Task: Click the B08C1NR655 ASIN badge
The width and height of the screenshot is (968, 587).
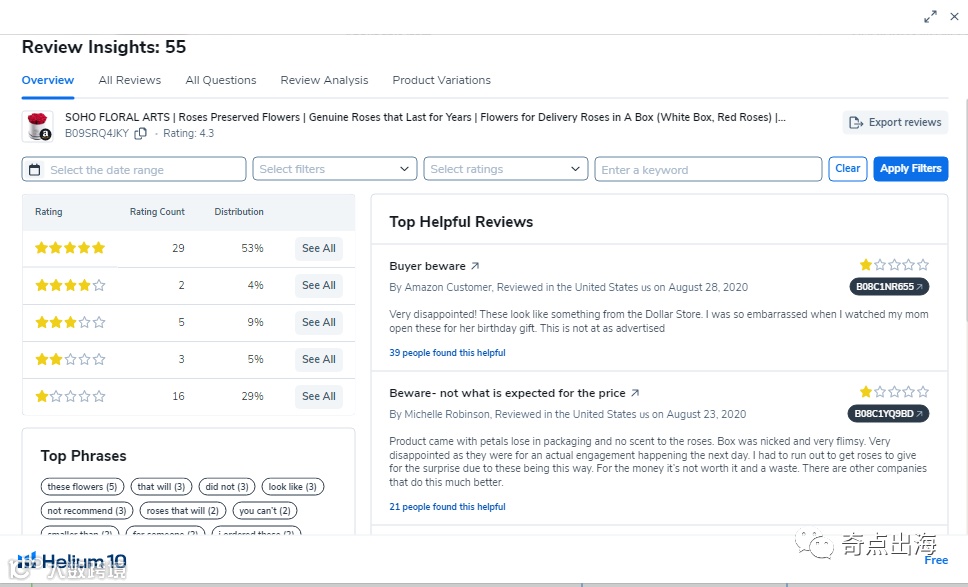Action: click(x=889, y=286)
